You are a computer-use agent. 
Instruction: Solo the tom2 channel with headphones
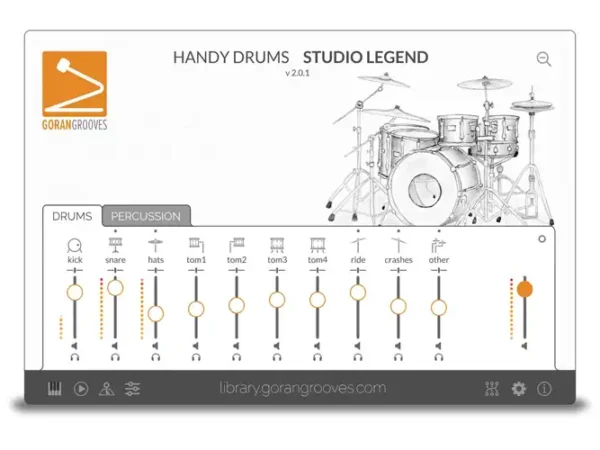click(237, 357)
